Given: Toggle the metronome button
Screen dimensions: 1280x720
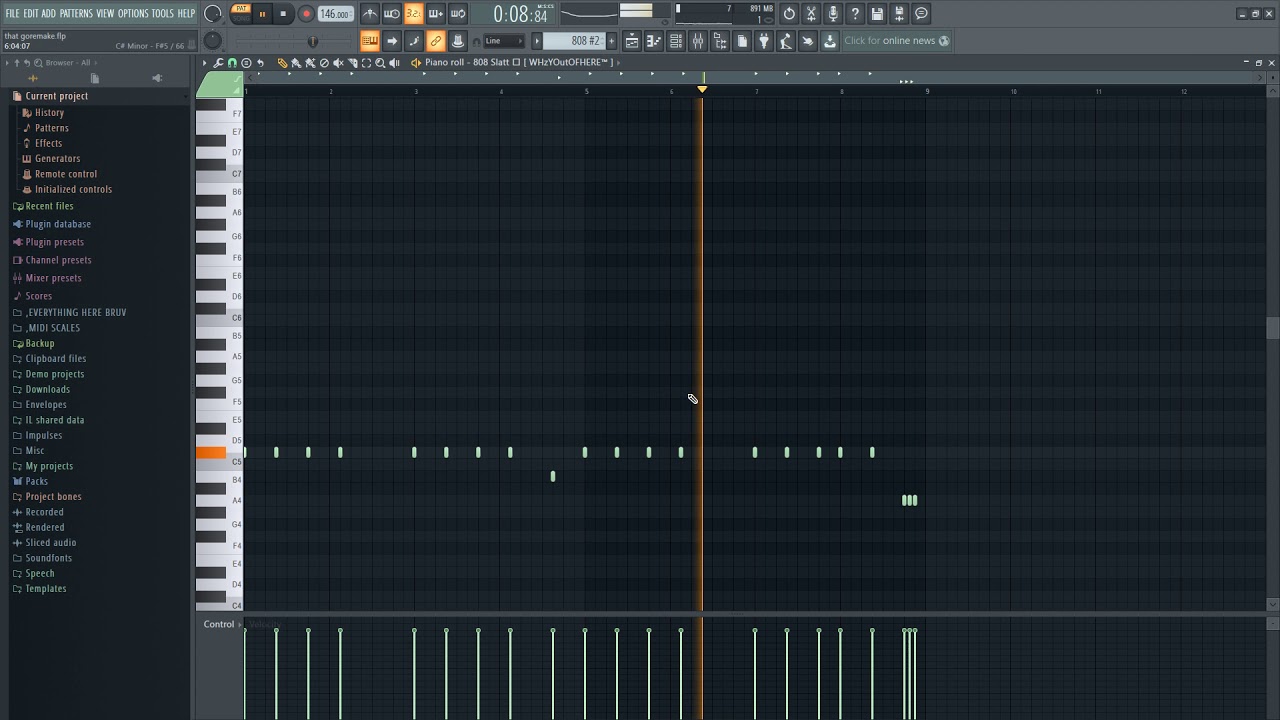Looking at the screenshot, I should 371,13.
